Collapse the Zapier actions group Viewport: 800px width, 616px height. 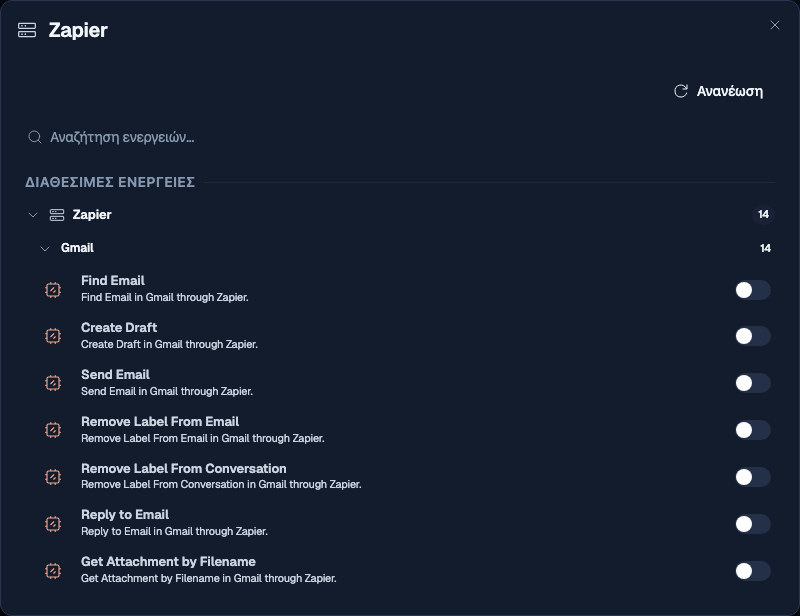coord(33,215)
